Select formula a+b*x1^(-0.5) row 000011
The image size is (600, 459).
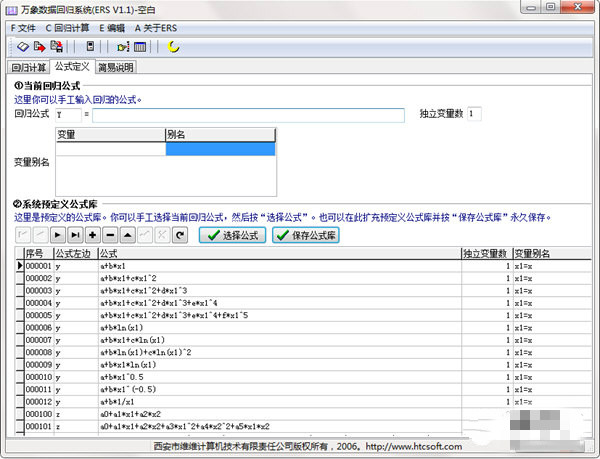point(304,389)
